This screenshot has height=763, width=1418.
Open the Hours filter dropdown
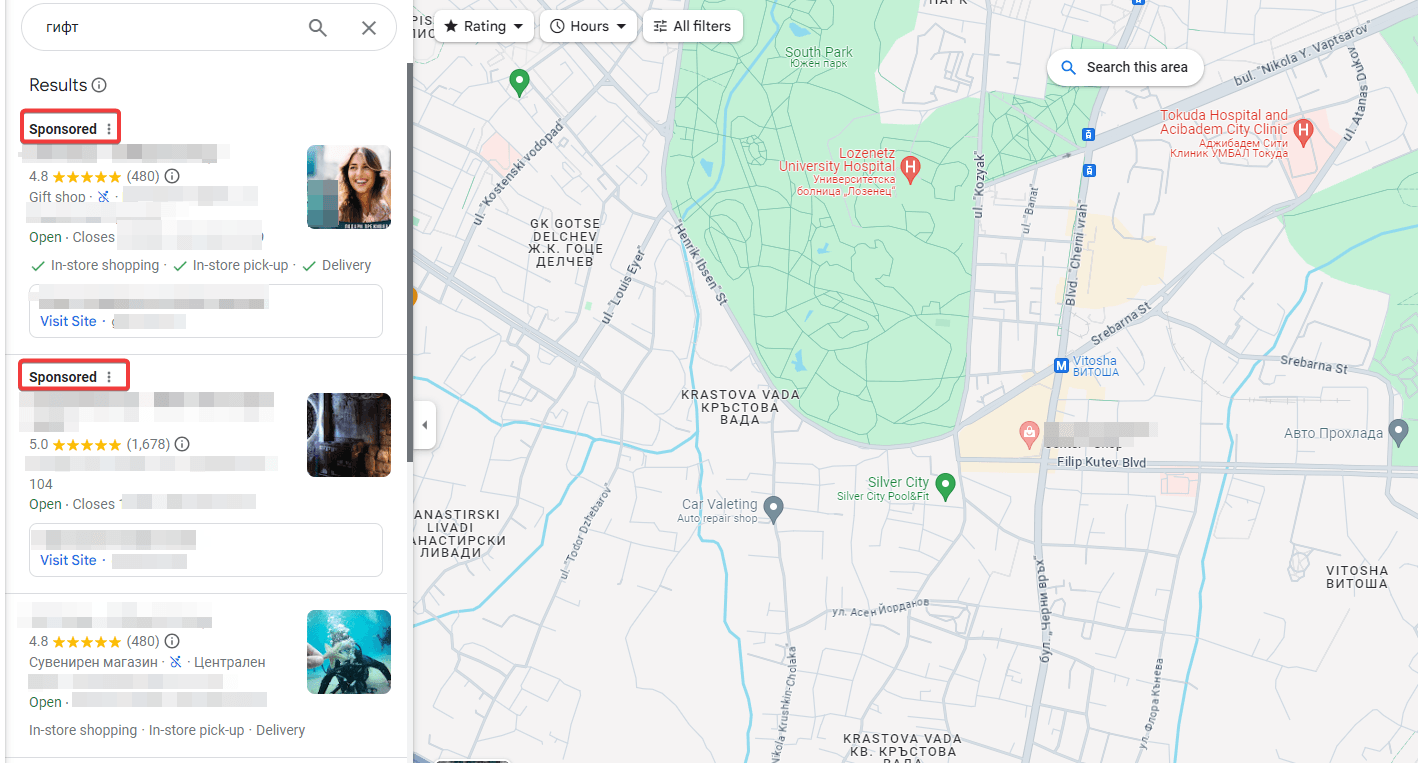click(589, 26)
